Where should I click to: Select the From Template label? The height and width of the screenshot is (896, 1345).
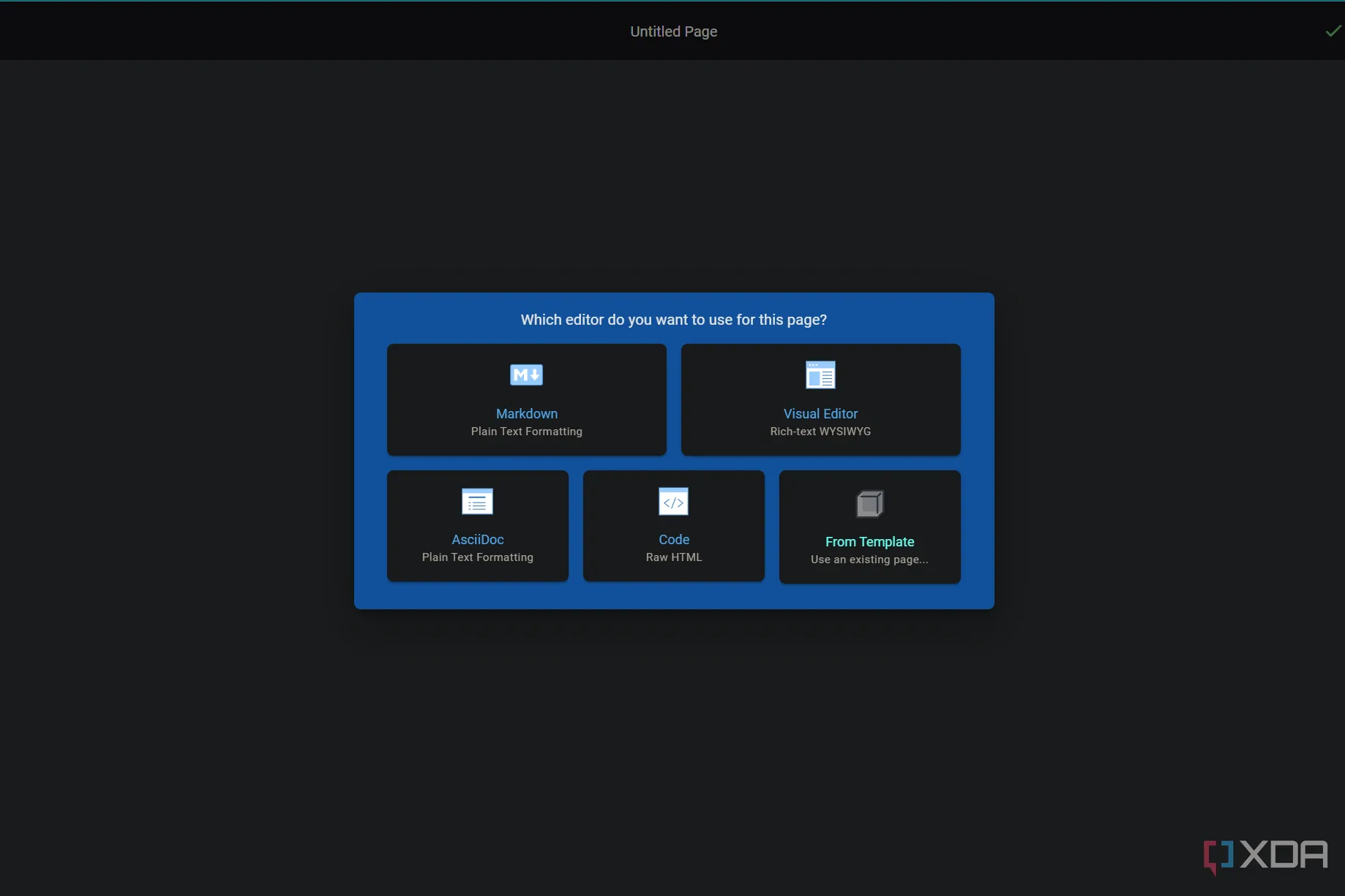[869, 542]
